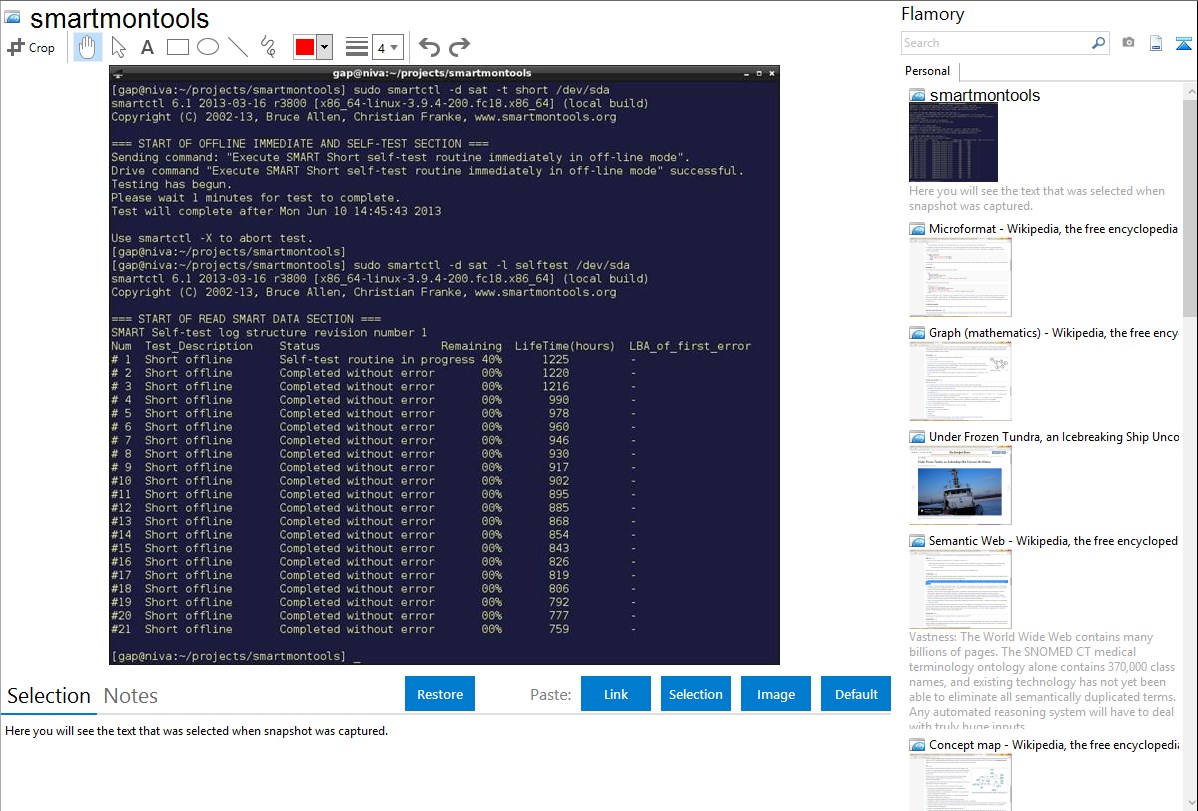This screenshot has width=1198, height=811.
Task: Select the straight line tool
Action: coord(238,47)
